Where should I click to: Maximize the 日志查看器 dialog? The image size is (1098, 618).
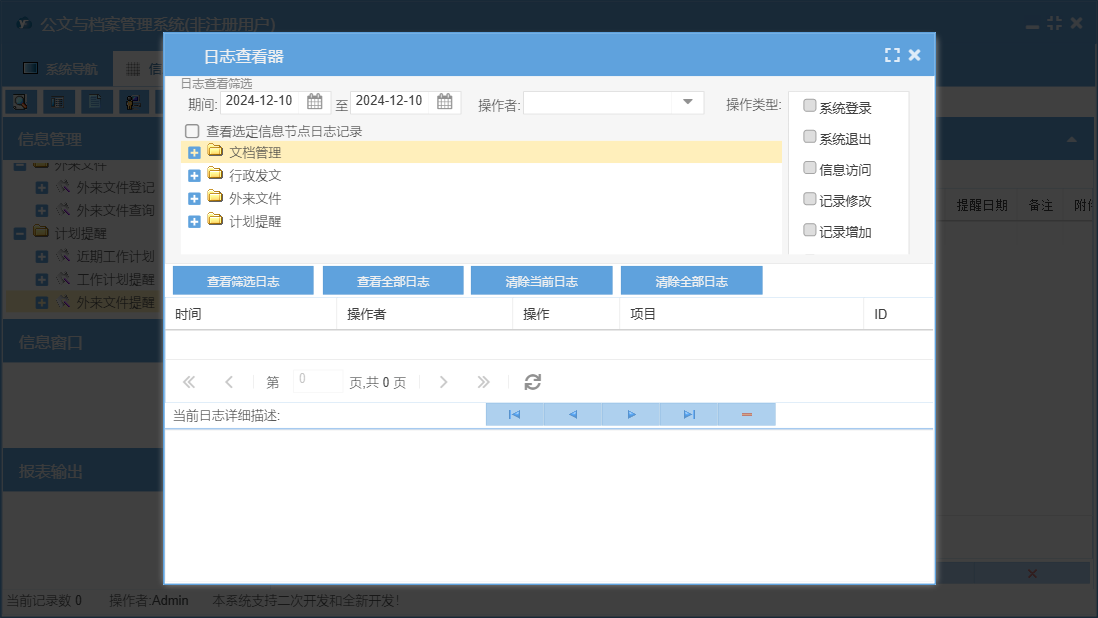pyautogui.click(x=892, y=56)
